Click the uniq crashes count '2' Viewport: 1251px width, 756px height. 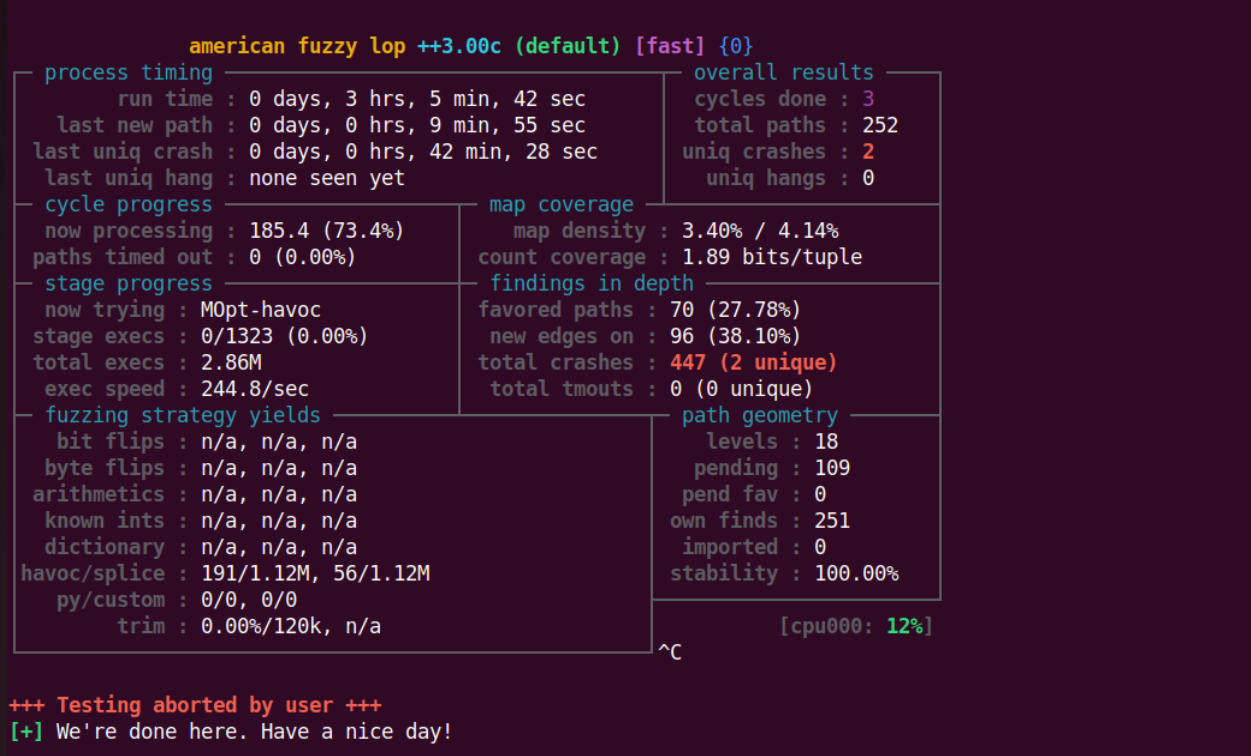(x=868, y=152)
